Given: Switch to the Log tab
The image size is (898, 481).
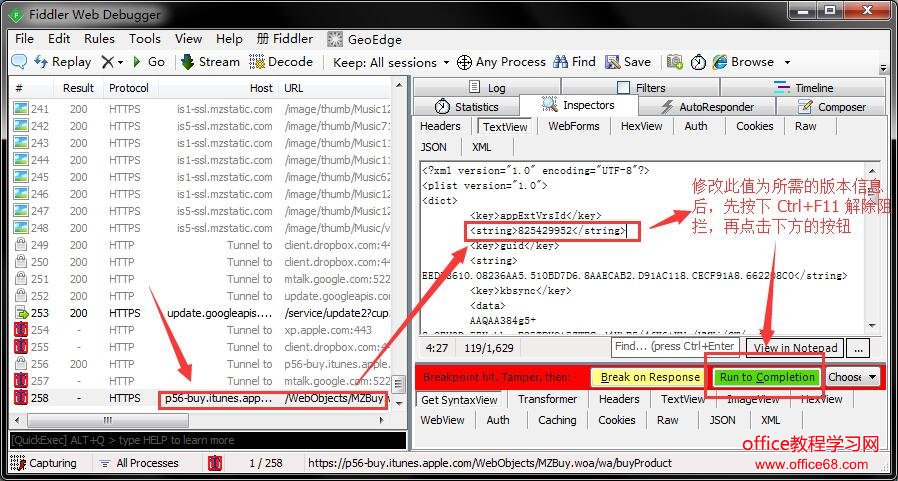Looking at the screenshot, I should tap(487, 88).
